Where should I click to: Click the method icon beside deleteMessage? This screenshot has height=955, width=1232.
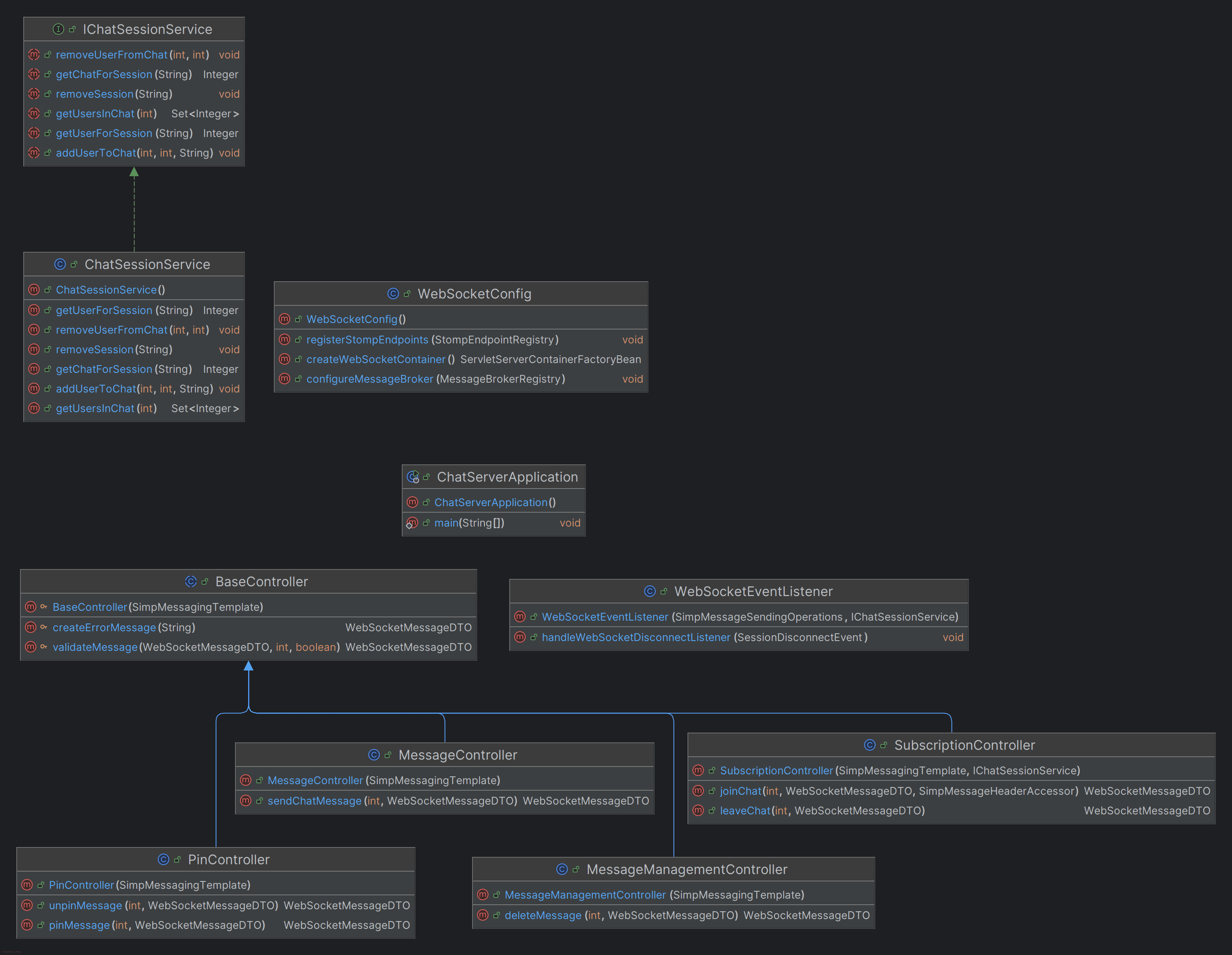coord(482,915)
